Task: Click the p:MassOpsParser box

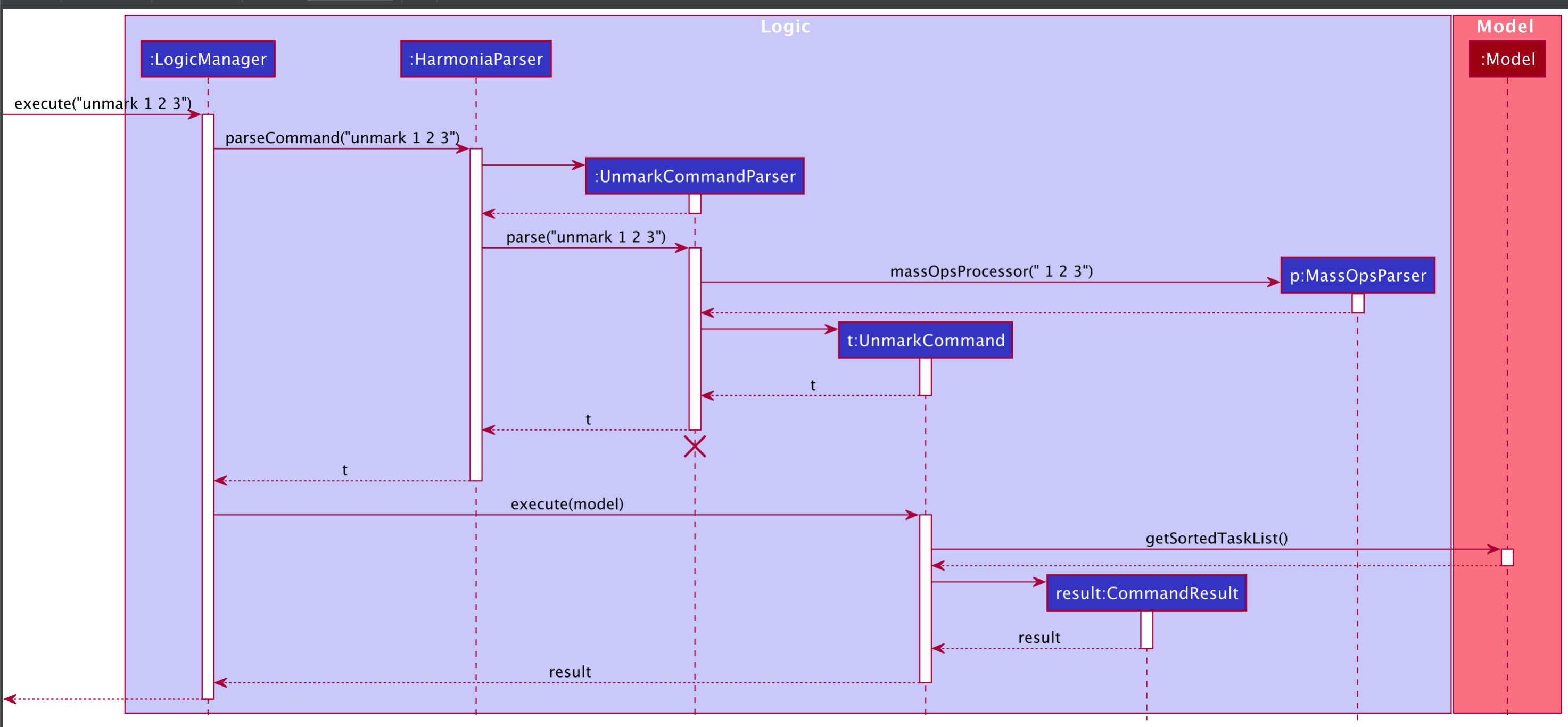Action: point(1357,275)
